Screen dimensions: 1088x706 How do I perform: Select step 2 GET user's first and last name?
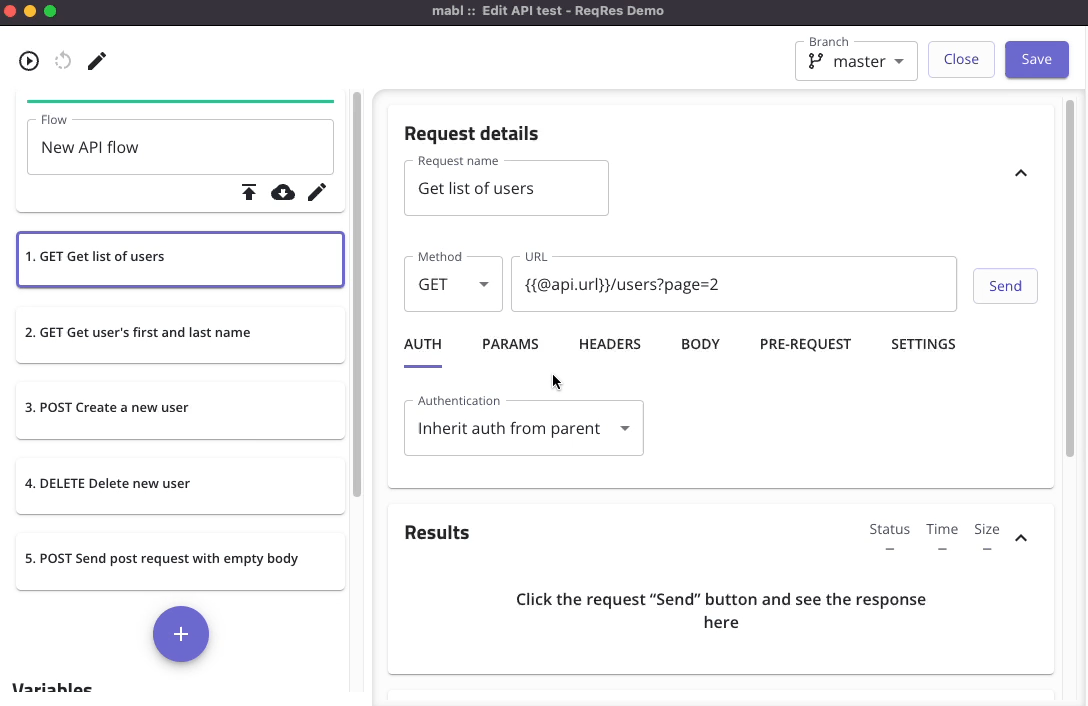(x=180, y=335)
